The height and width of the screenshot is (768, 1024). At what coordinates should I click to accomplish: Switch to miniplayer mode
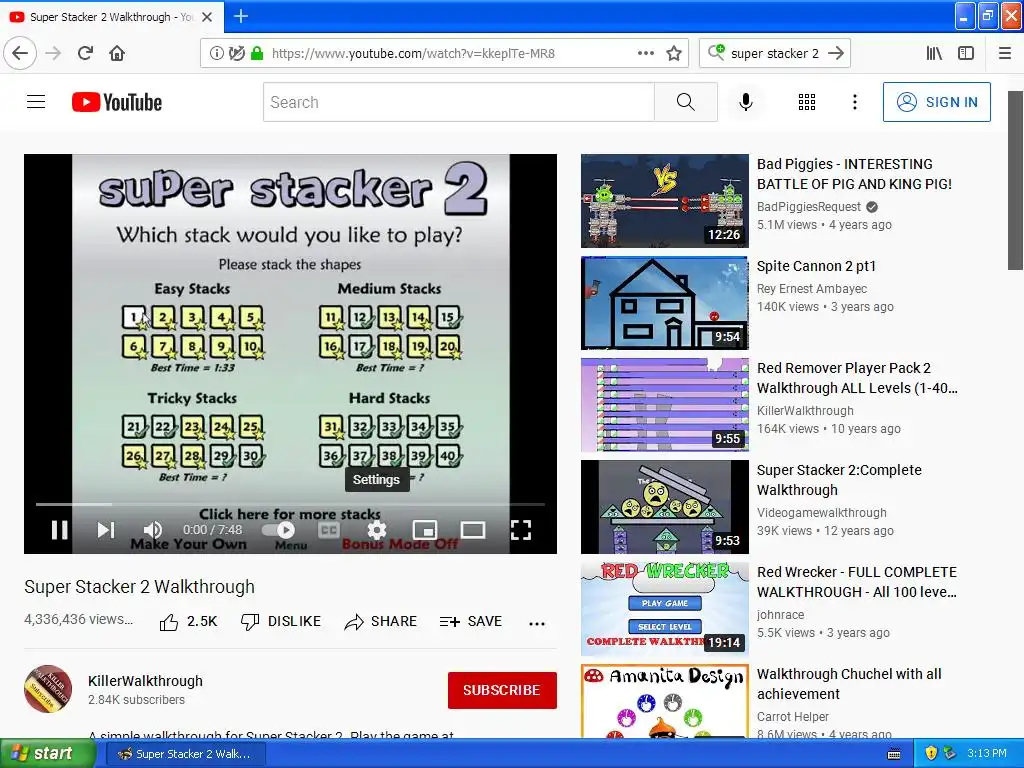coord(425,530)
